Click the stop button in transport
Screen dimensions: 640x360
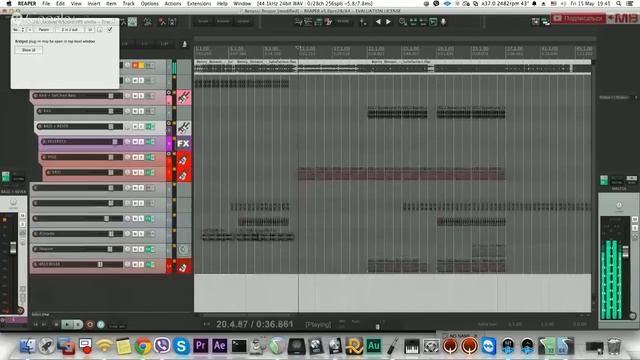56,324
